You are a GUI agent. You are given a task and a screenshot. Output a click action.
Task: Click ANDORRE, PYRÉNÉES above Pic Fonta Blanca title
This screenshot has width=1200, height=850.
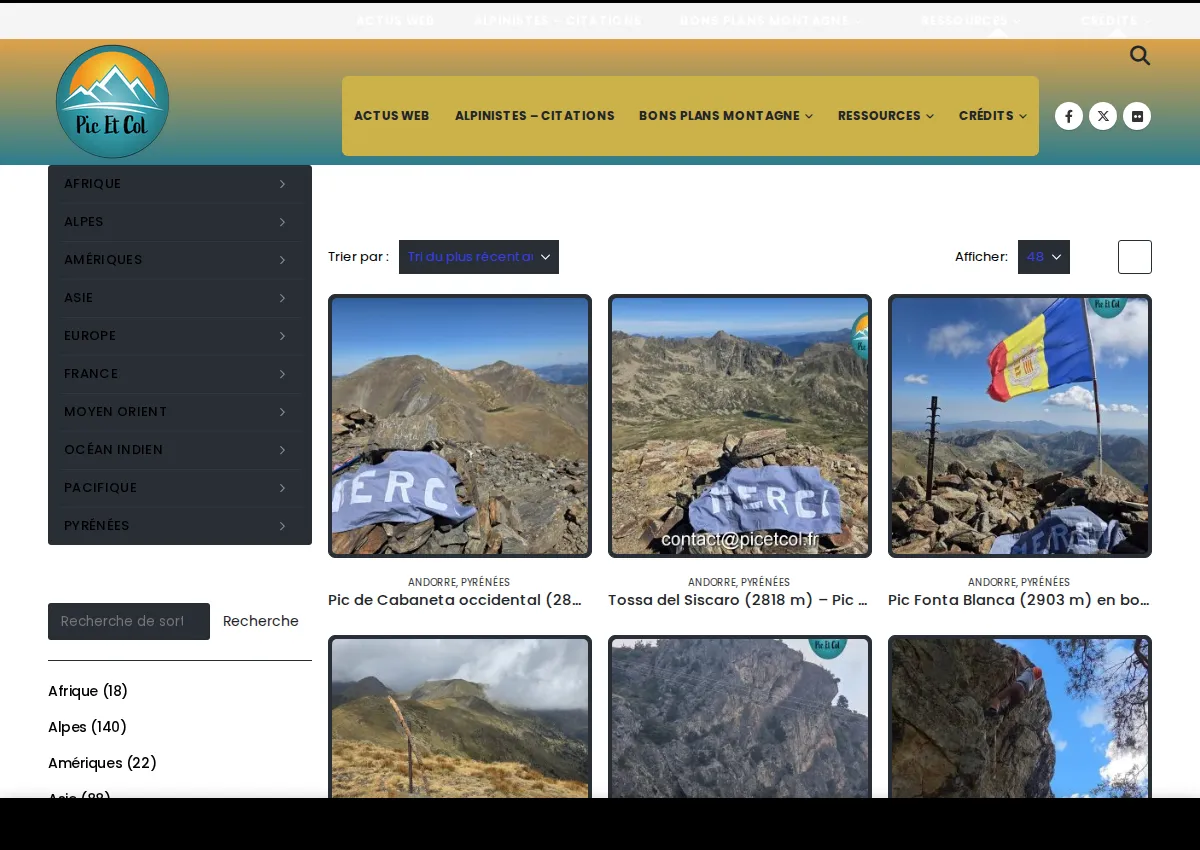tap(1019, 582)
